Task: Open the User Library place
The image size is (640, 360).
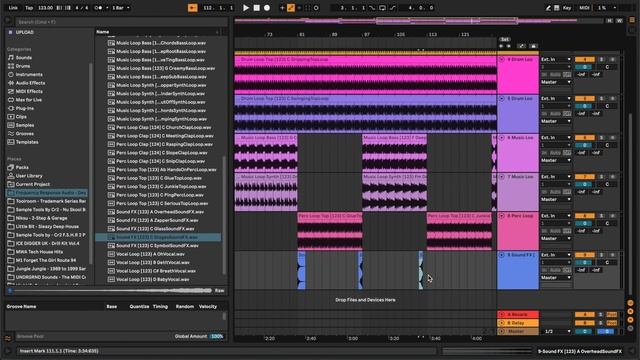Action: [x=29, y=176]
